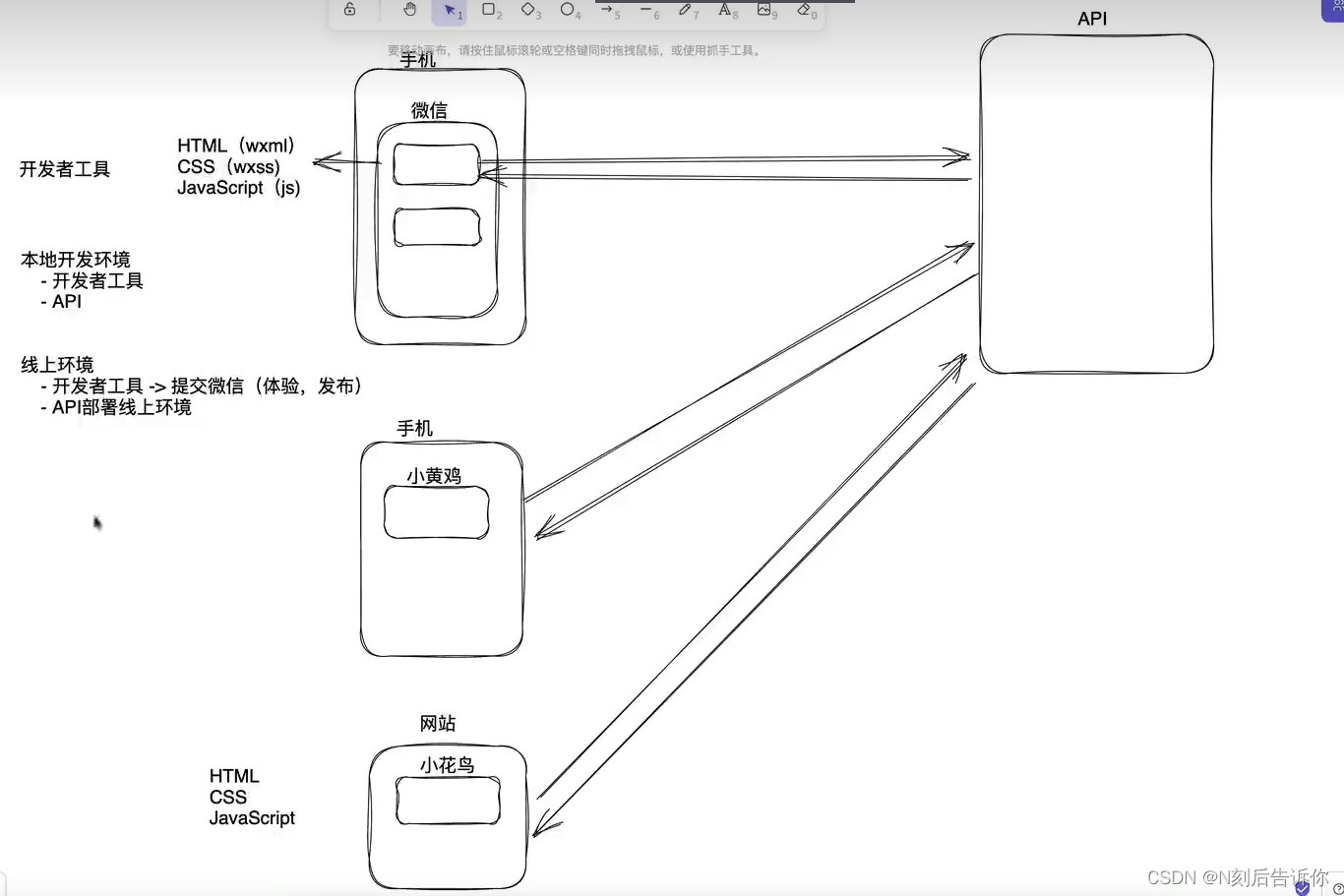
Task: Select the Line tool
Action: pos(645,10)
